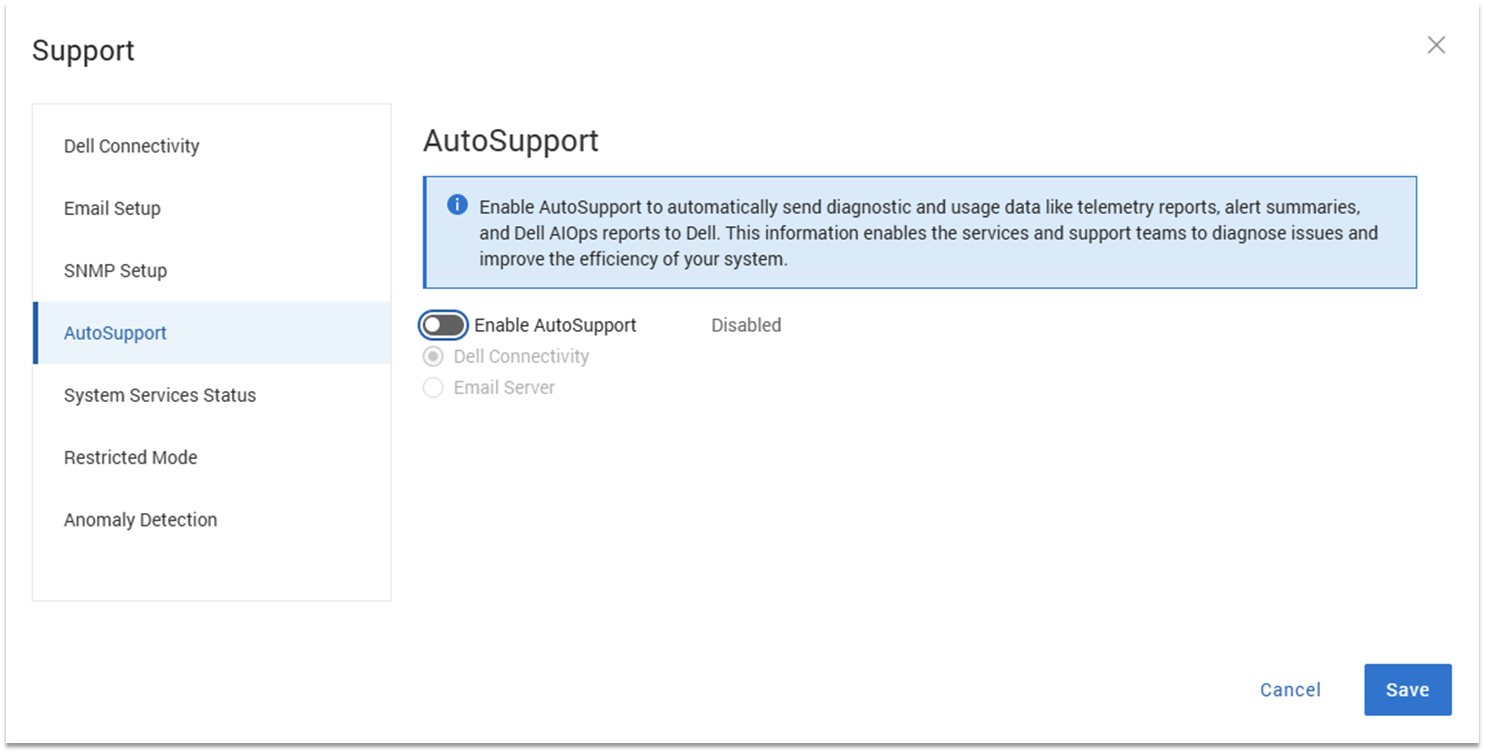Toggle the Enable AutoSupport switch on

click(x=443, y=325)
